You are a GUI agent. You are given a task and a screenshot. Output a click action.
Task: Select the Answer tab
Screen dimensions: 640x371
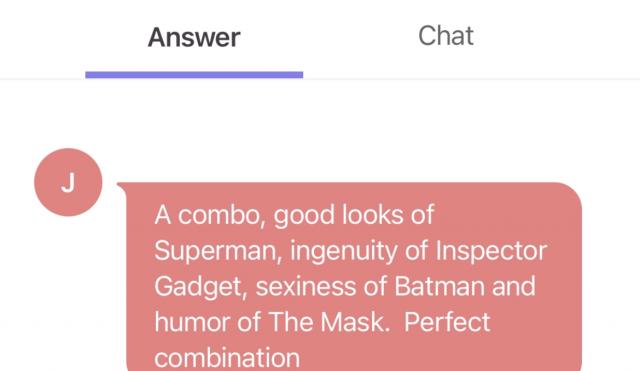194,38
